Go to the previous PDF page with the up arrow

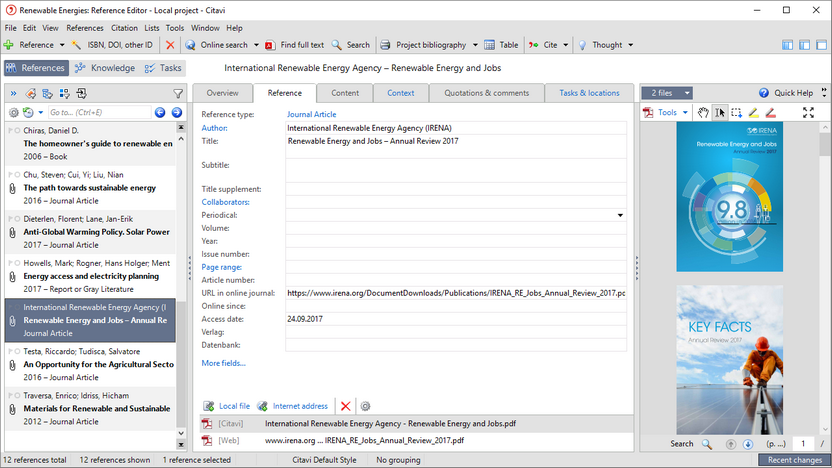(731, 444)
